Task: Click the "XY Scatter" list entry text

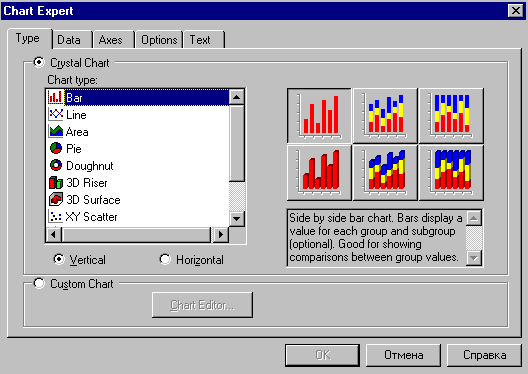Action: (x=91, y=216)
